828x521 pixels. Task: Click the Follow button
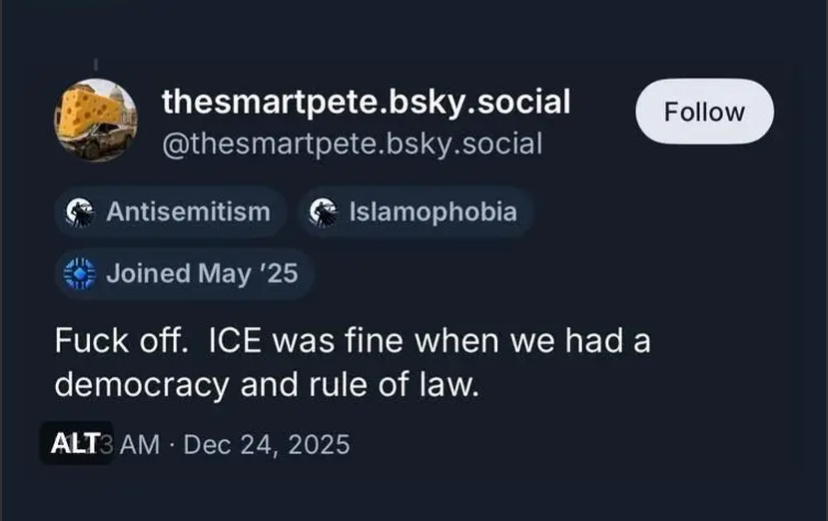click(704, 112)
